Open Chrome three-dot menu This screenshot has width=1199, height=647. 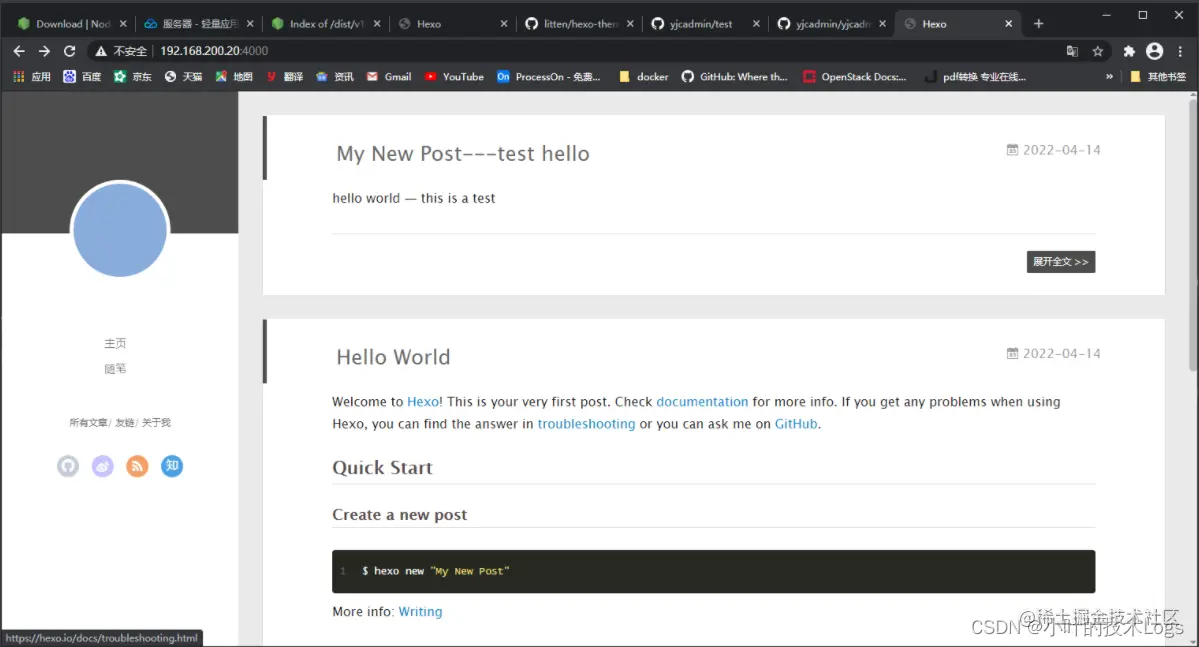[x=1180, y=51]
